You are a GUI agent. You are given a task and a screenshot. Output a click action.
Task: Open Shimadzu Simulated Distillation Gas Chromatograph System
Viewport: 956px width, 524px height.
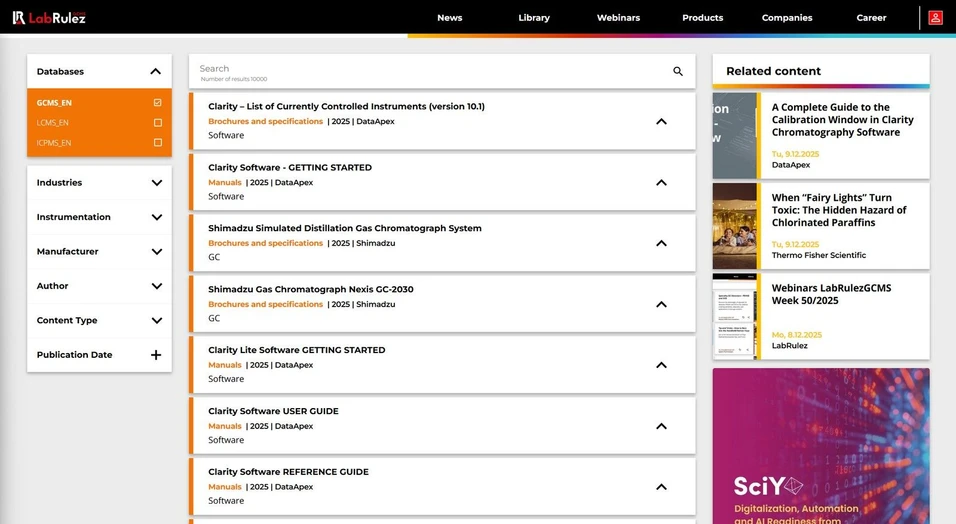[x=345, y=228]
